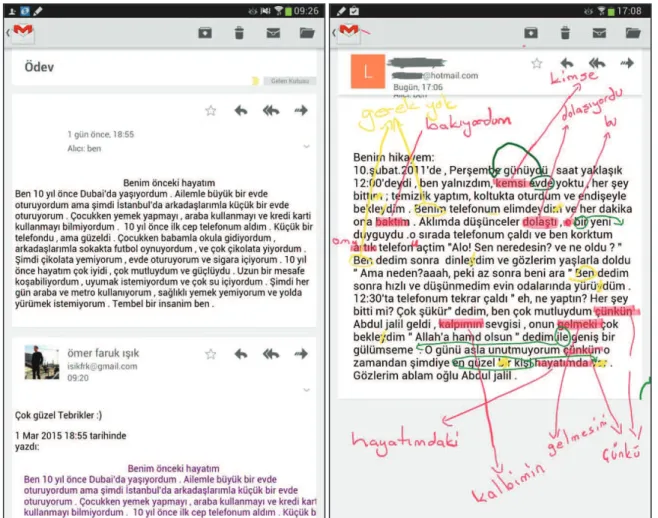This screenshot has height=518, width=658.
Task: Reply to the Benim önceki hayatım message
Action: pos(240,111)
